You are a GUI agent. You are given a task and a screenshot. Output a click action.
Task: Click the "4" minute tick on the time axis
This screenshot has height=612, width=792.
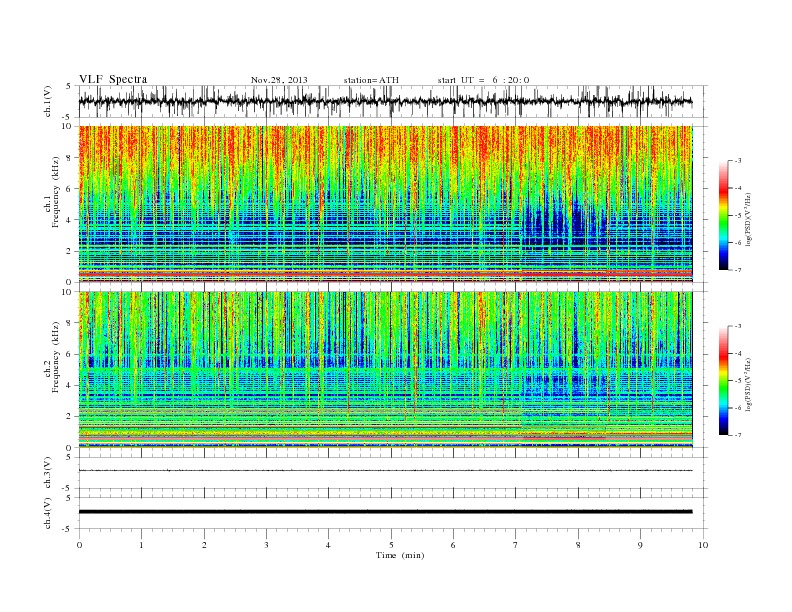328,545
